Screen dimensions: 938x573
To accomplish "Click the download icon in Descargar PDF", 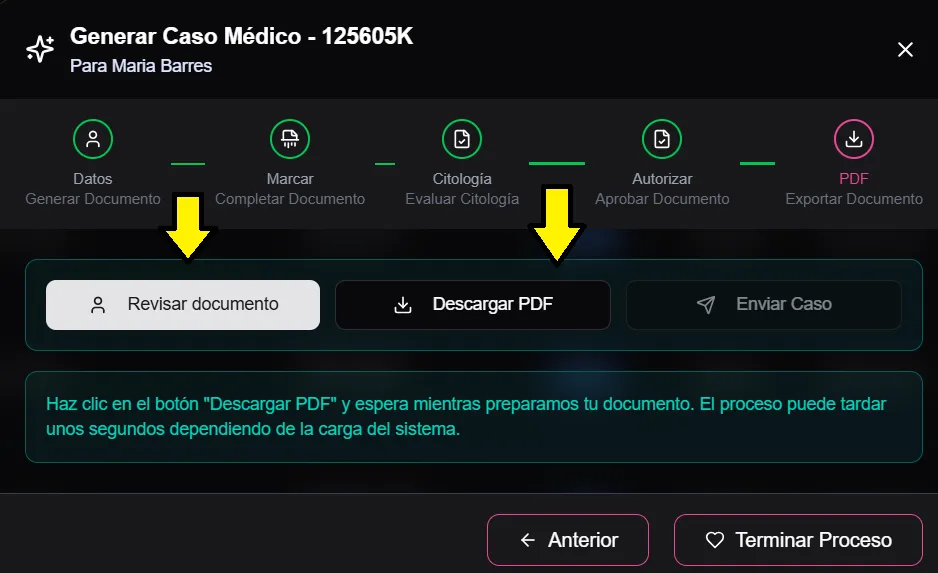I will [403, 305].
